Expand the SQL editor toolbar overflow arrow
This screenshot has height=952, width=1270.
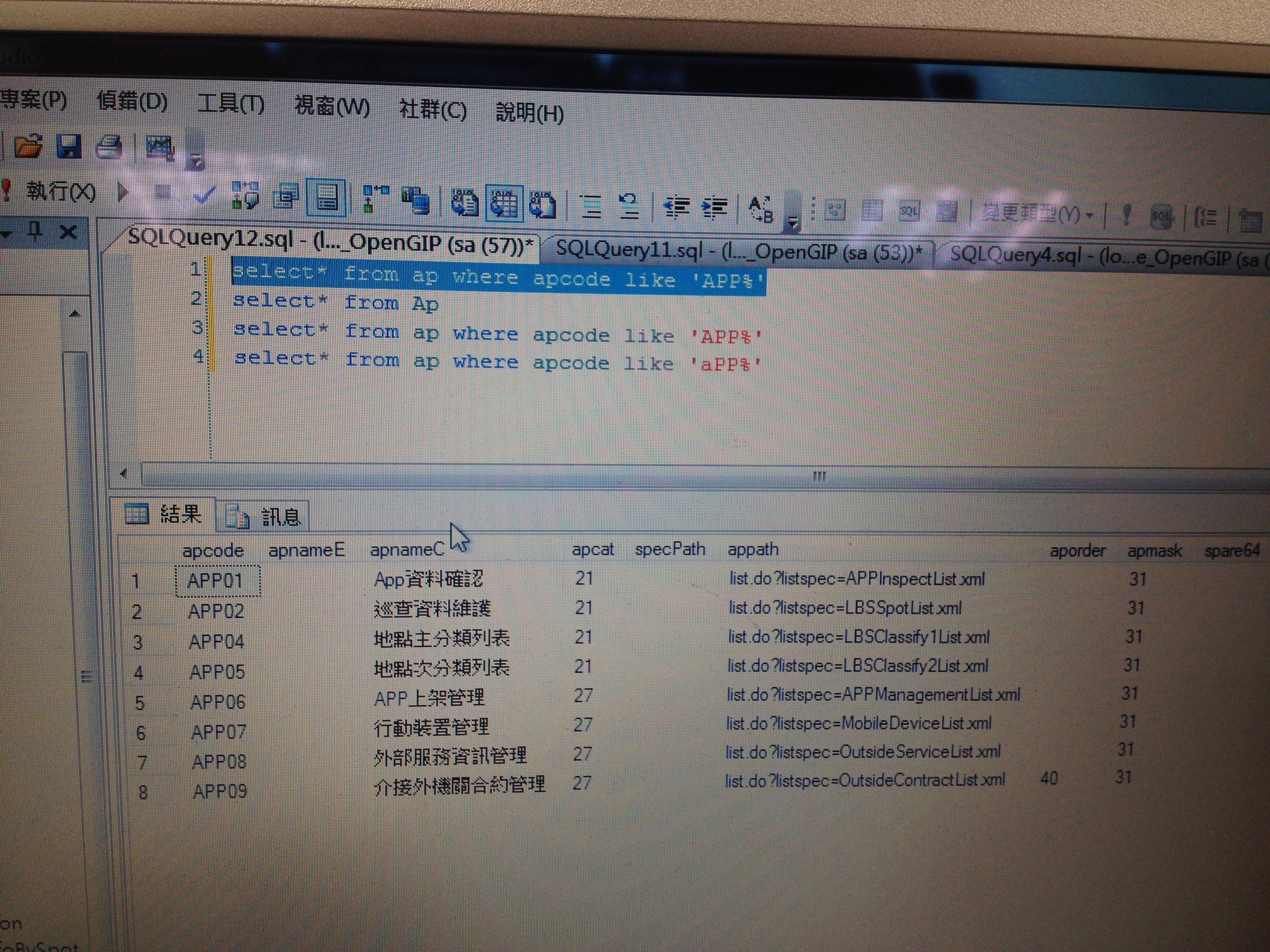[x=793, y=223]
